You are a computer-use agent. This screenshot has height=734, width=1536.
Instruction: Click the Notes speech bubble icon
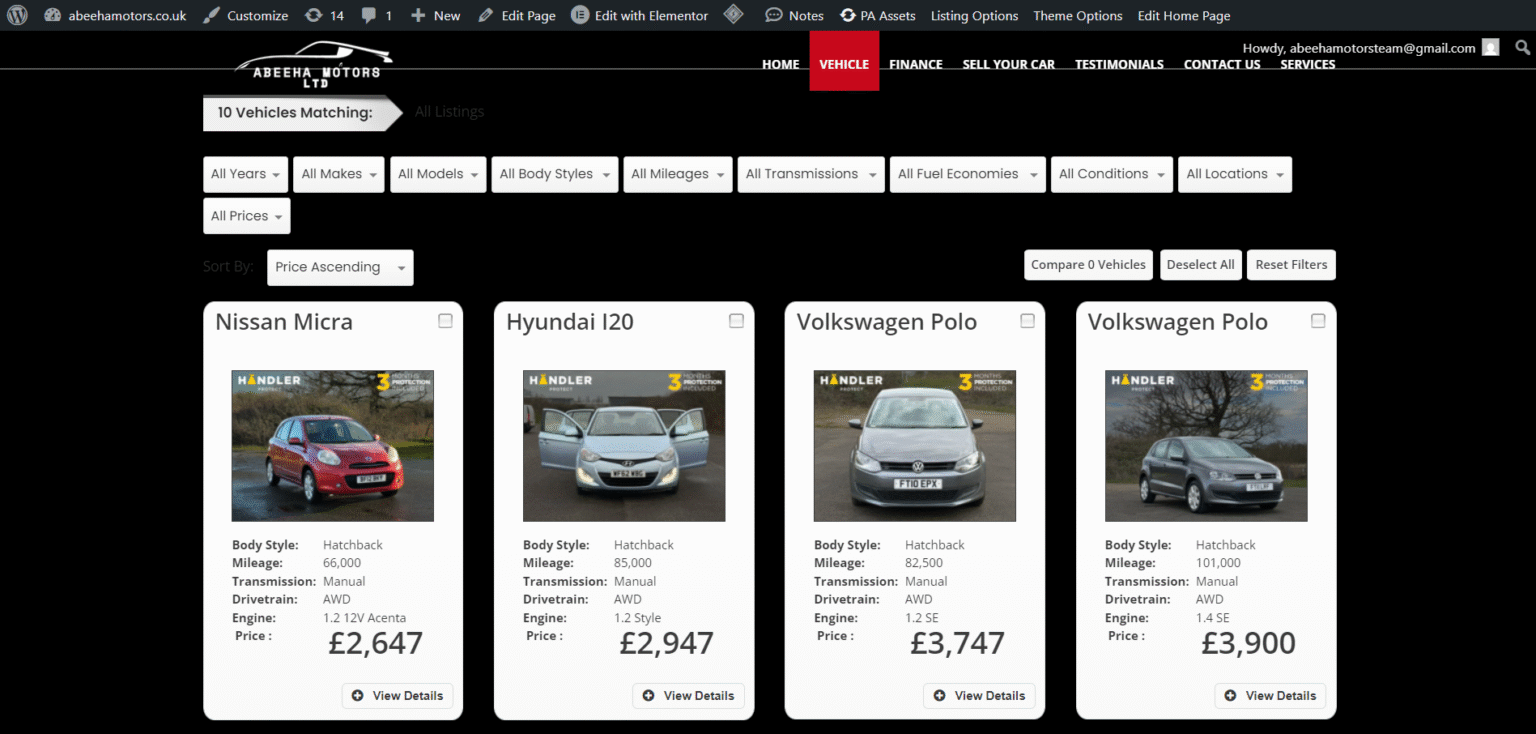tap(774, 15)
